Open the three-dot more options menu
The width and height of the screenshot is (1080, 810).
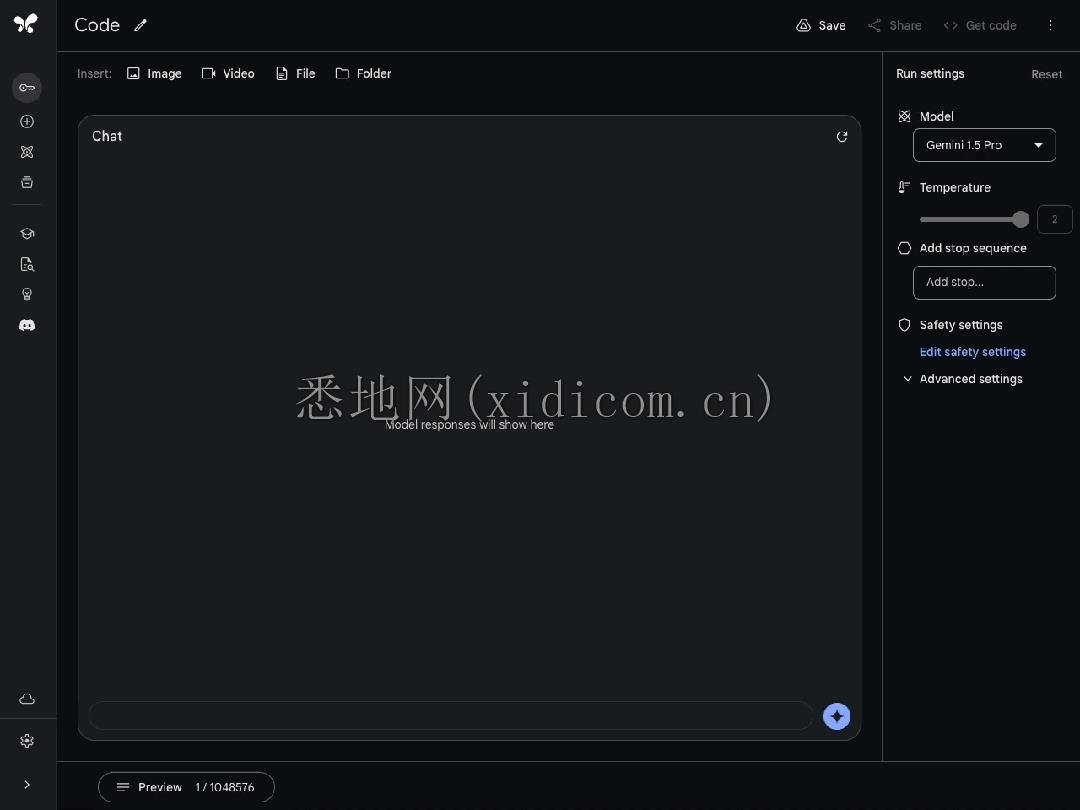tap(1050, 25)
